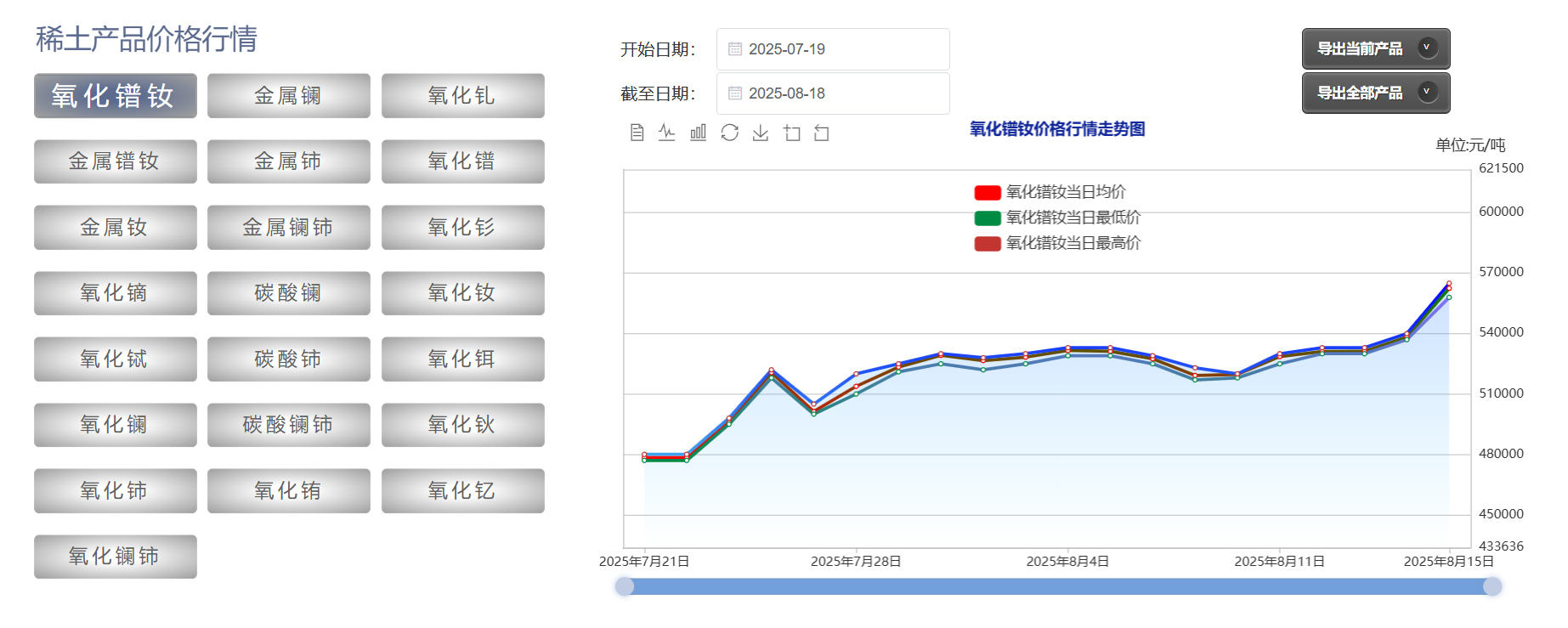1568x628 pixels.
Task: Click the right handle of date range slider
Action: 1492,586
